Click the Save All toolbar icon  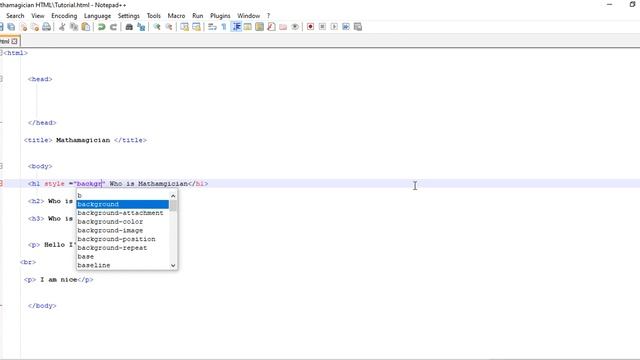coord(11,27)
